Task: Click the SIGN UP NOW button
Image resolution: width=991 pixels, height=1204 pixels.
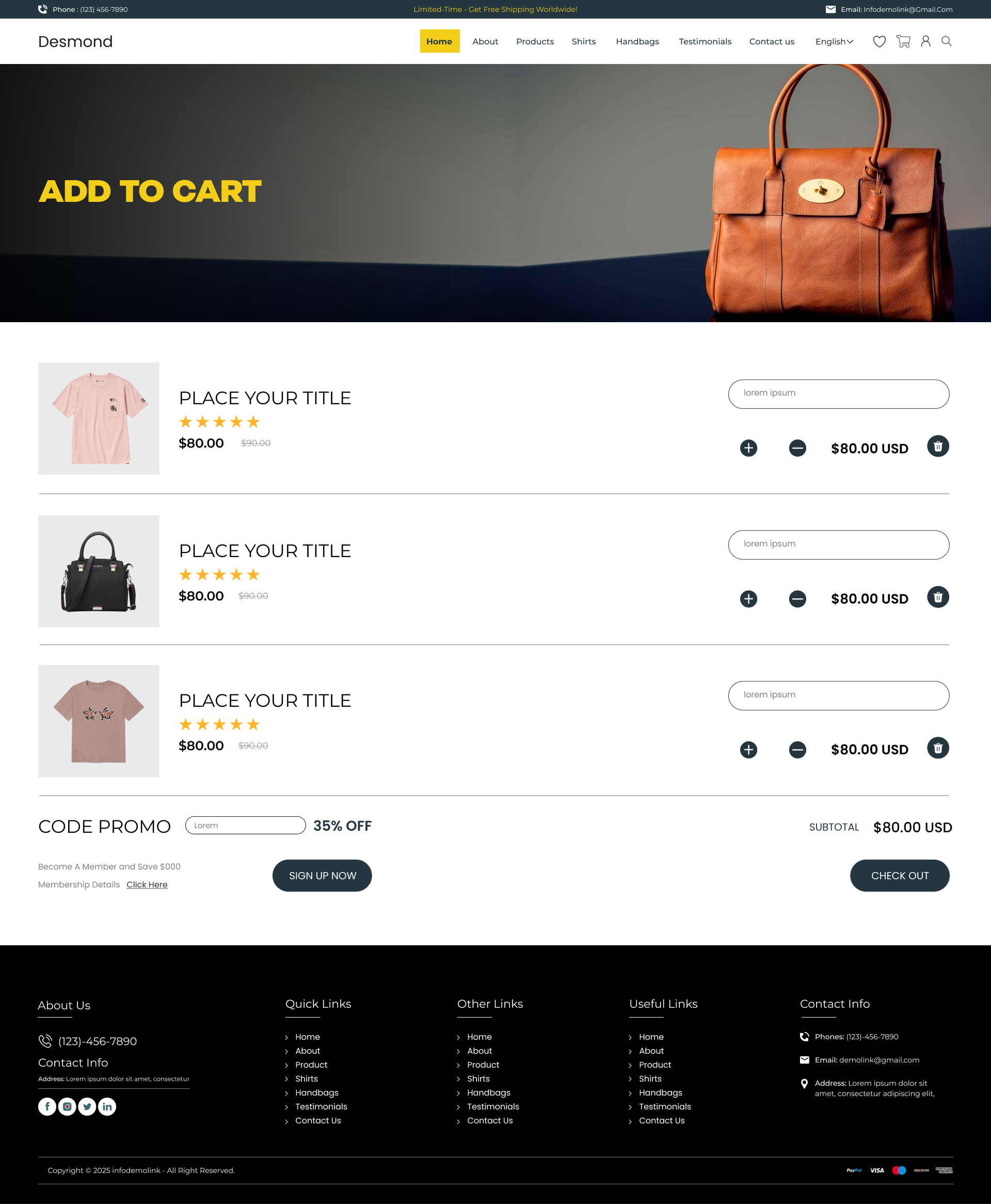Action: point(322,875)
